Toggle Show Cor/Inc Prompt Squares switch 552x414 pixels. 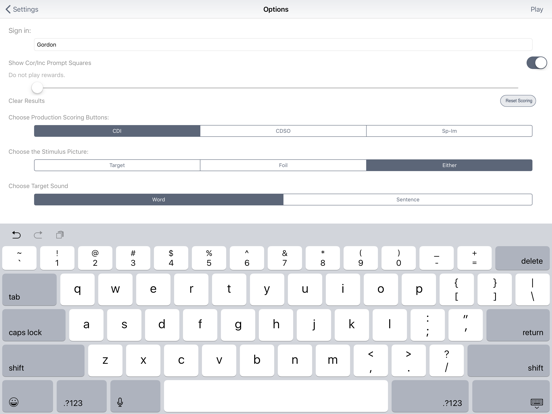[x=537, y=63]
